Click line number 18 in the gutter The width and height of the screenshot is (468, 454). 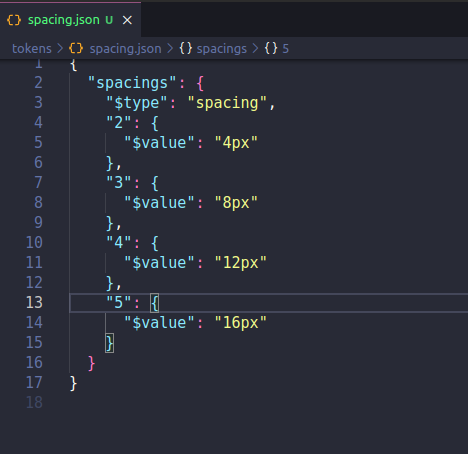[34, 403]
